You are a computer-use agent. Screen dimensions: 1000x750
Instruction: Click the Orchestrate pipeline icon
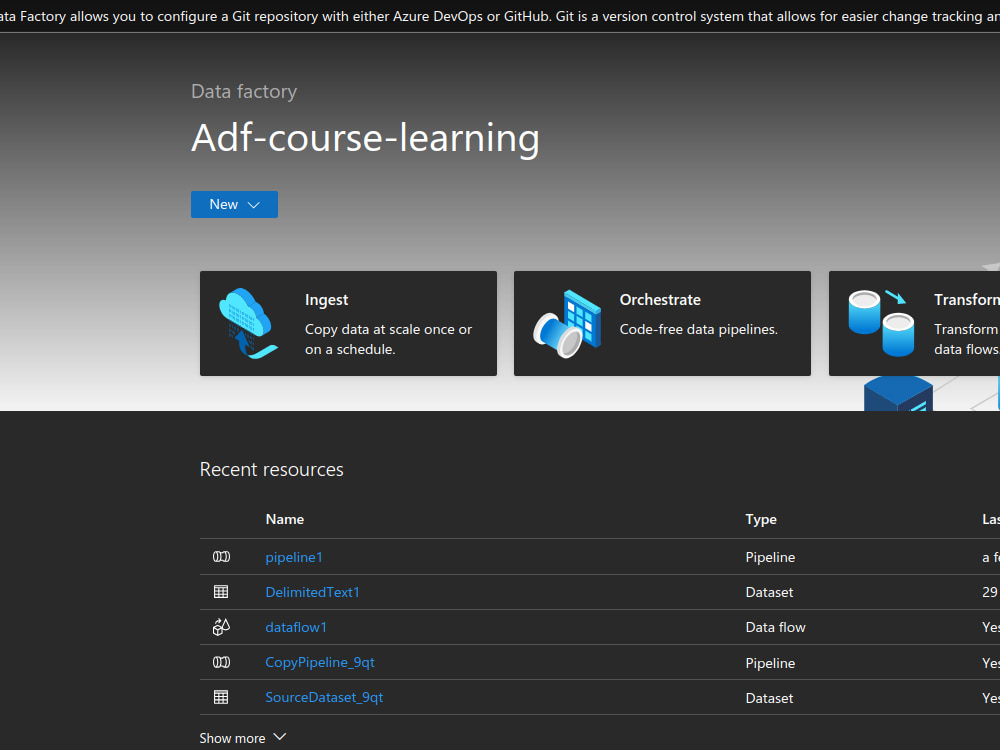[567, 323]
